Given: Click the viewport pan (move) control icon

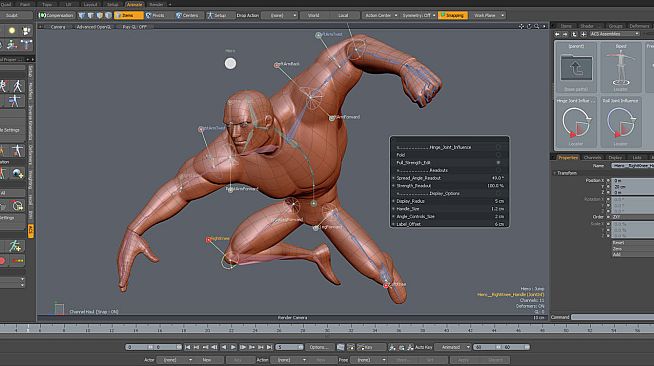Looking at the screenshot, I should coord(521,26).
